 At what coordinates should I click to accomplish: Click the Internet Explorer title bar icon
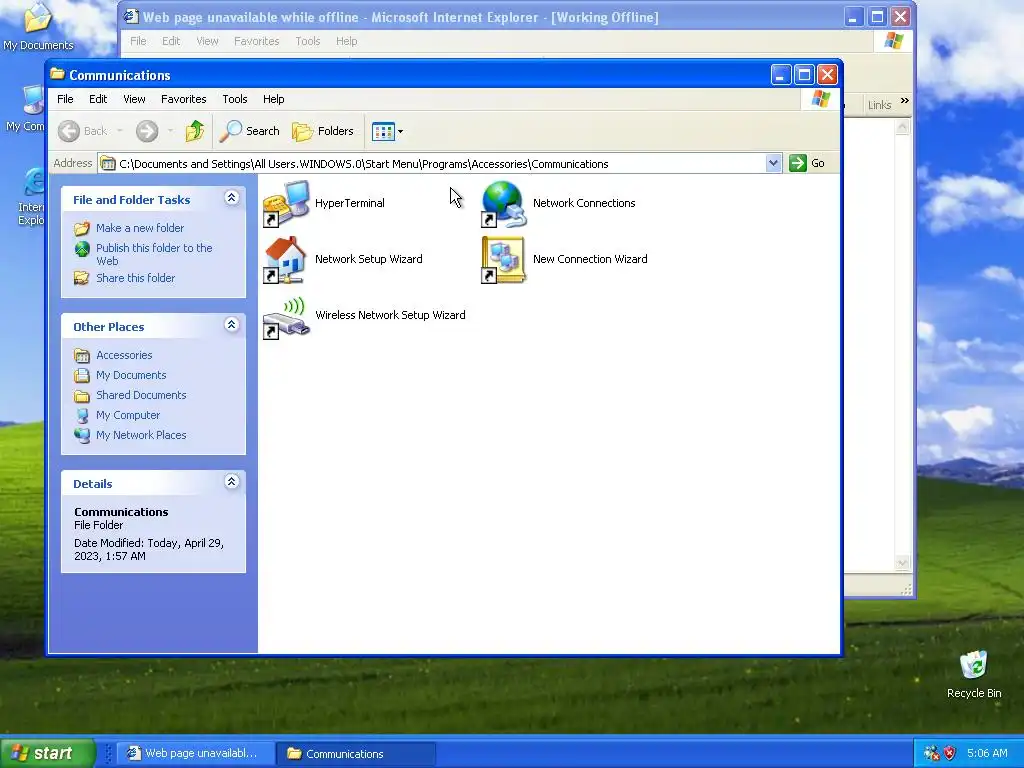[x=131, y=16]
